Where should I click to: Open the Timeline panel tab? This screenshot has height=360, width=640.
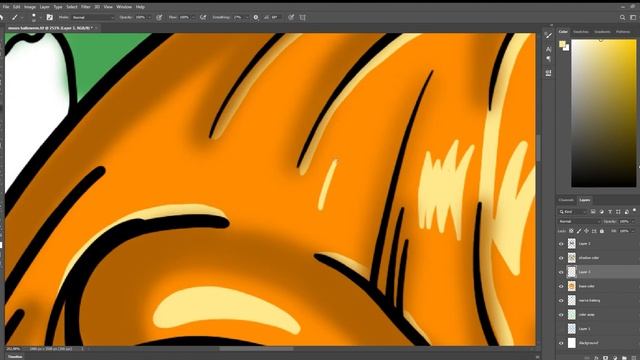(x=15, y=357)
